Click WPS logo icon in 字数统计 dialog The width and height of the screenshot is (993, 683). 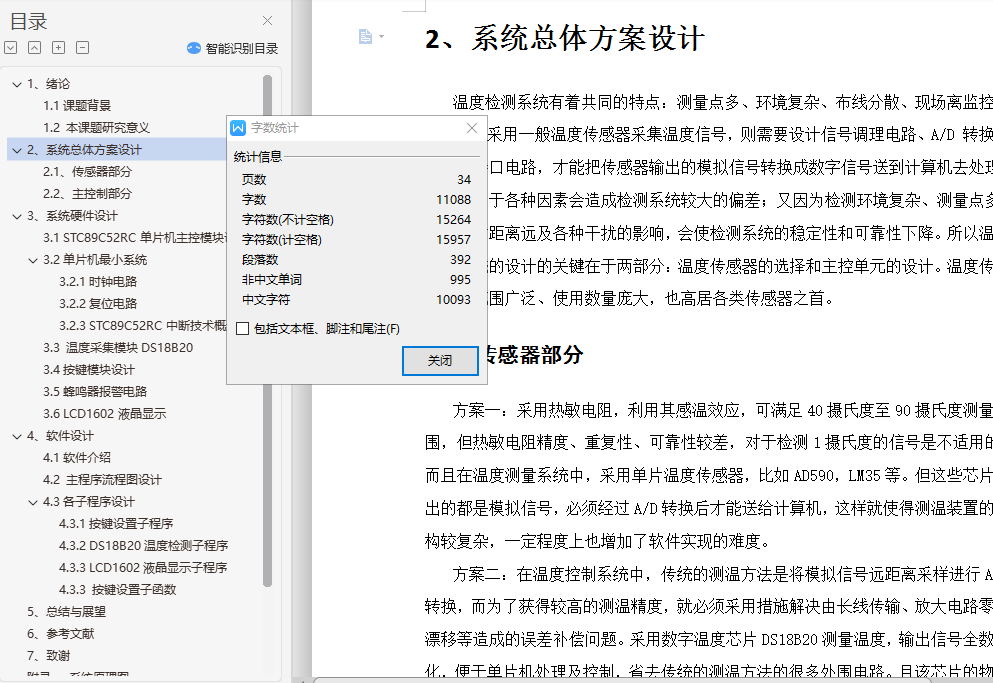tap(238, 128)
